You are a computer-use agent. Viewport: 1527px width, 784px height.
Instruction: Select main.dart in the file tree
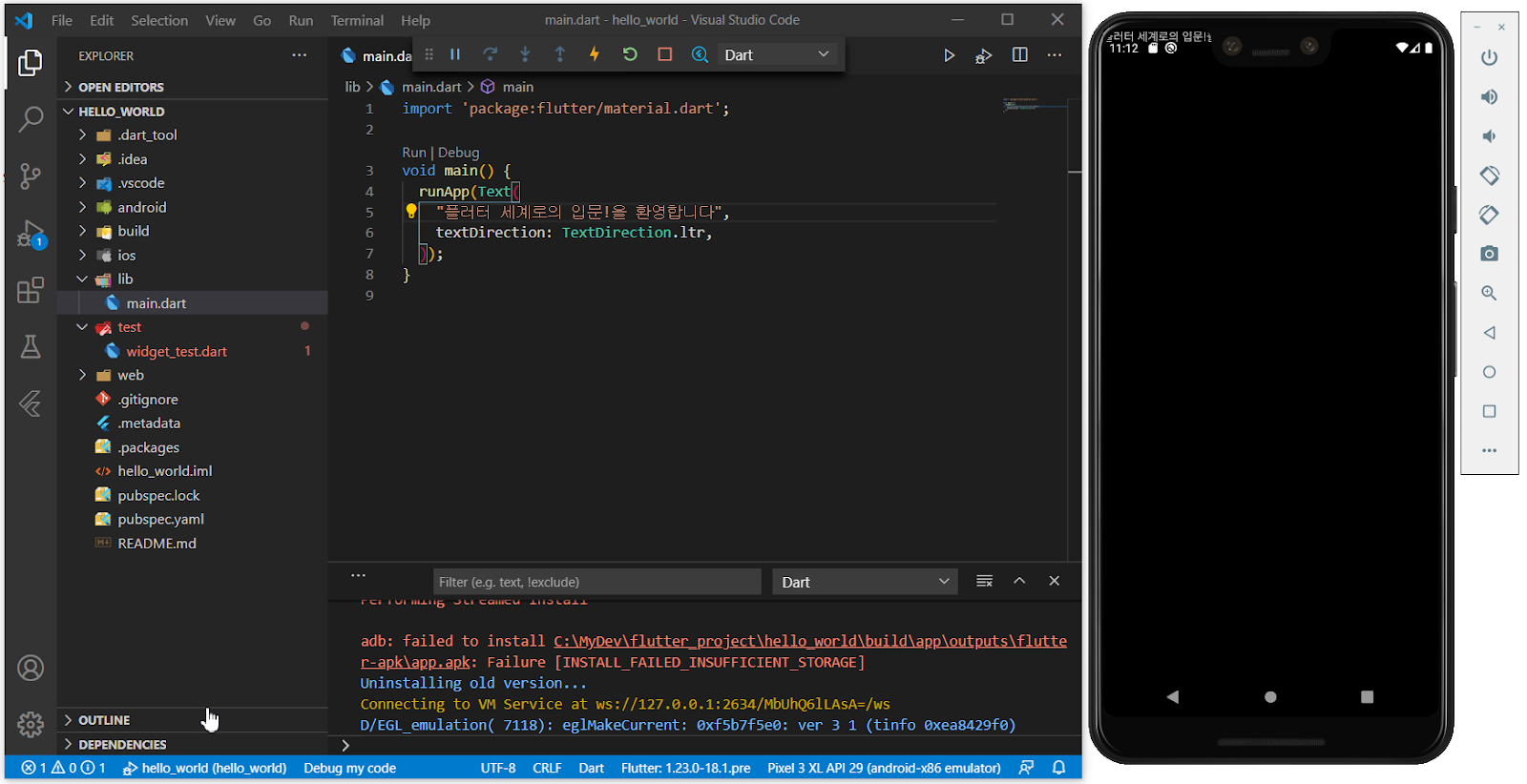tap(193, 303)
